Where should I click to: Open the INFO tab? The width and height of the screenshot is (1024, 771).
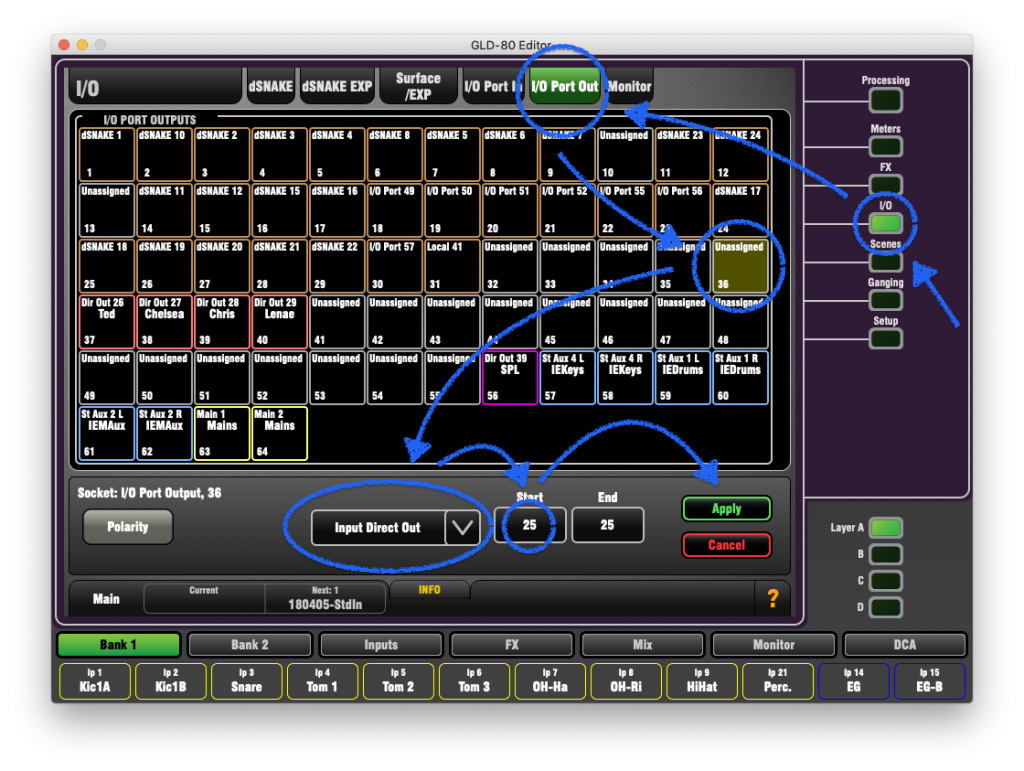[429, 590]
